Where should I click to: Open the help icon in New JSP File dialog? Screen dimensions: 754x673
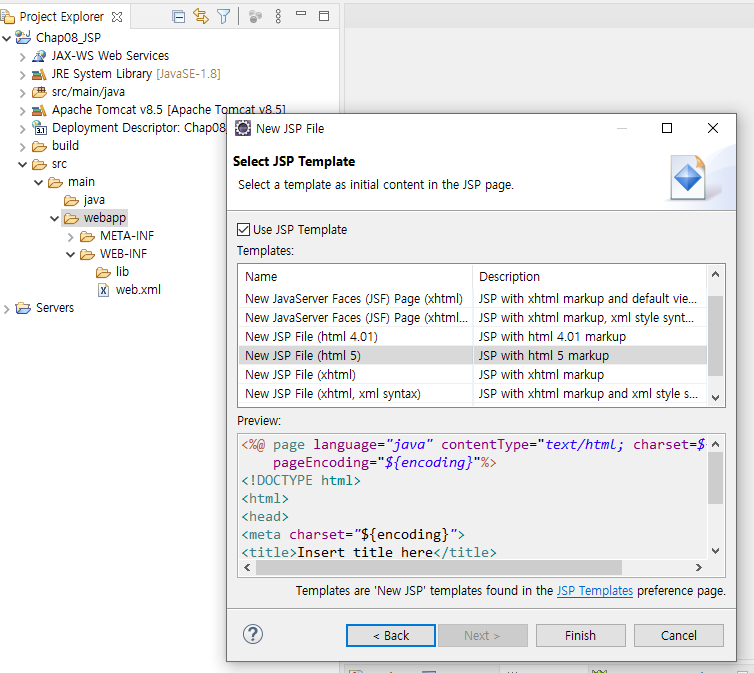[x=252, y=634]
